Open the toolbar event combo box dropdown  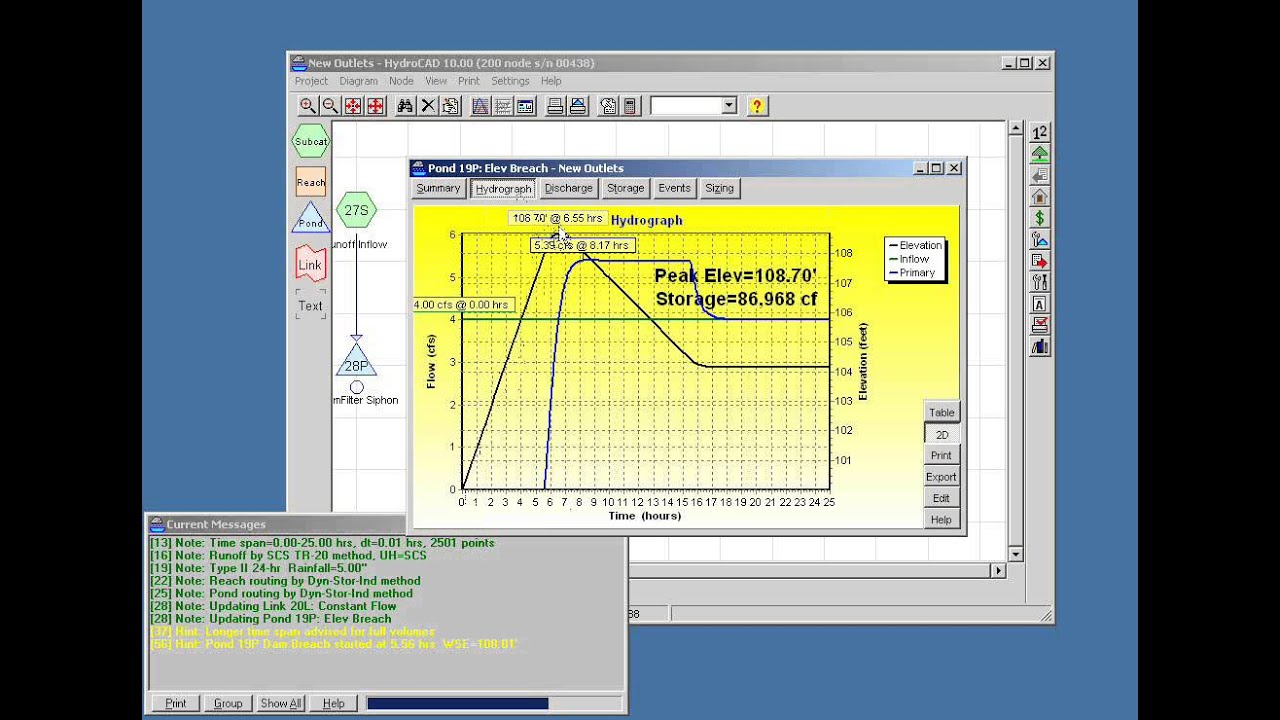coord(729,106)
